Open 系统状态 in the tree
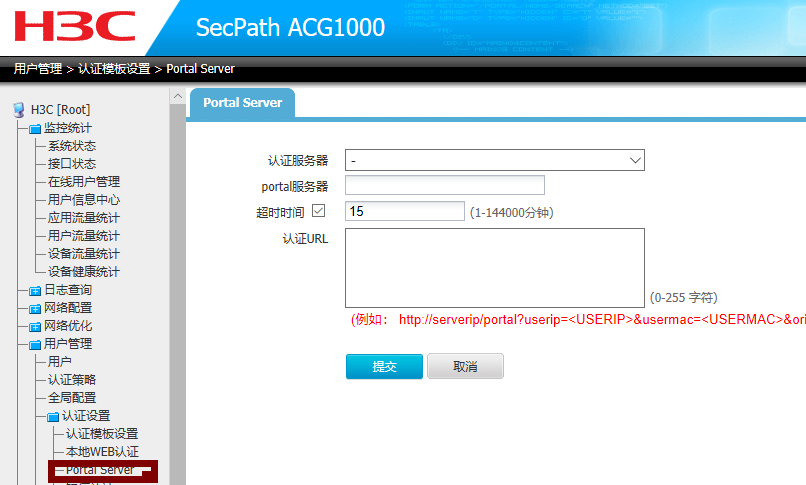The width and height of the screenshot is (806, 485). click(72, 146)
